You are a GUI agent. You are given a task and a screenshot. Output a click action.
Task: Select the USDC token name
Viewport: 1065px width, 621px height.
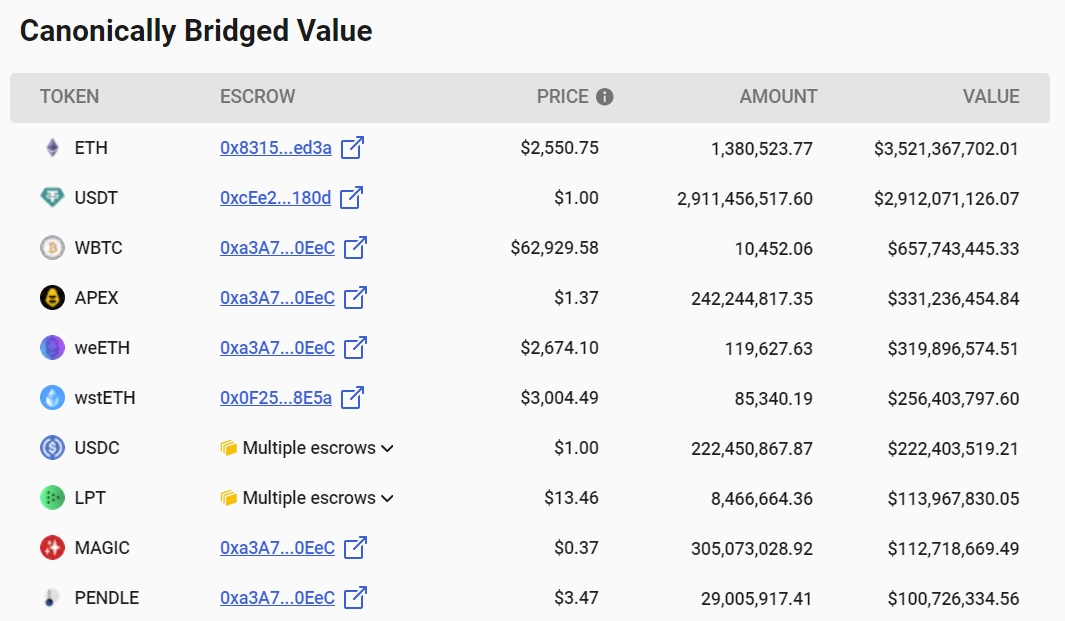pos(97,448)
